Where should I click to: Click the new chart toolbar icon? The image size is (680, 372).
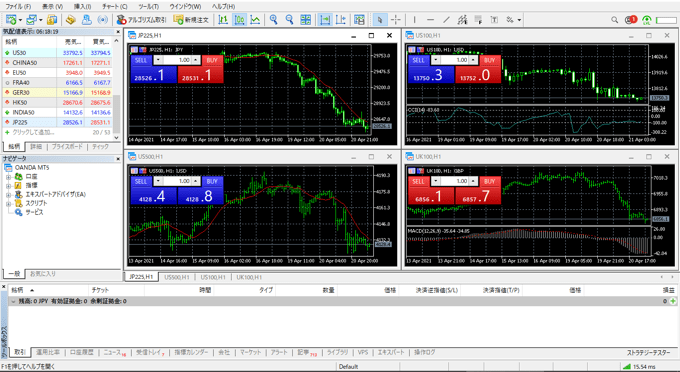coord(11,20)
